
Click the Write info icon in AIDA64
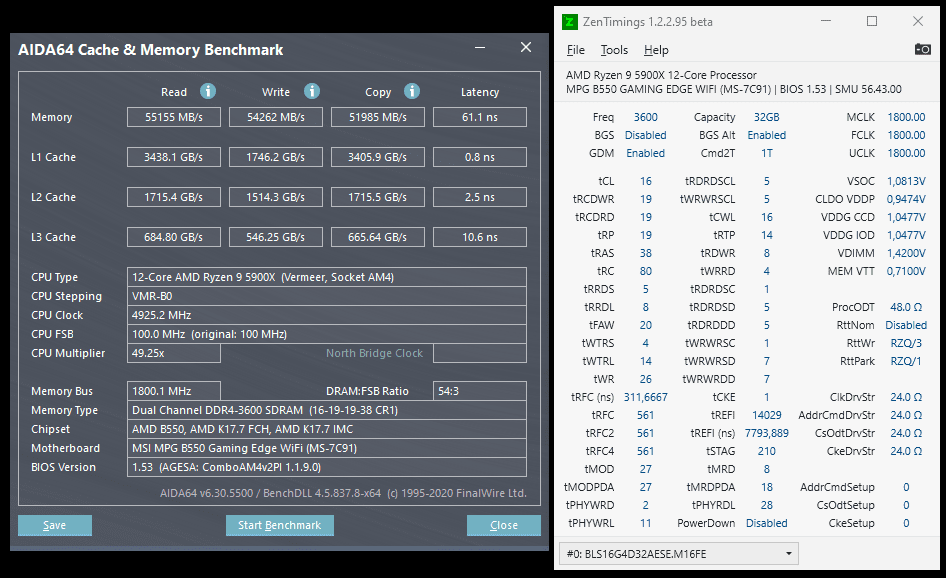[x=311, y=91]
